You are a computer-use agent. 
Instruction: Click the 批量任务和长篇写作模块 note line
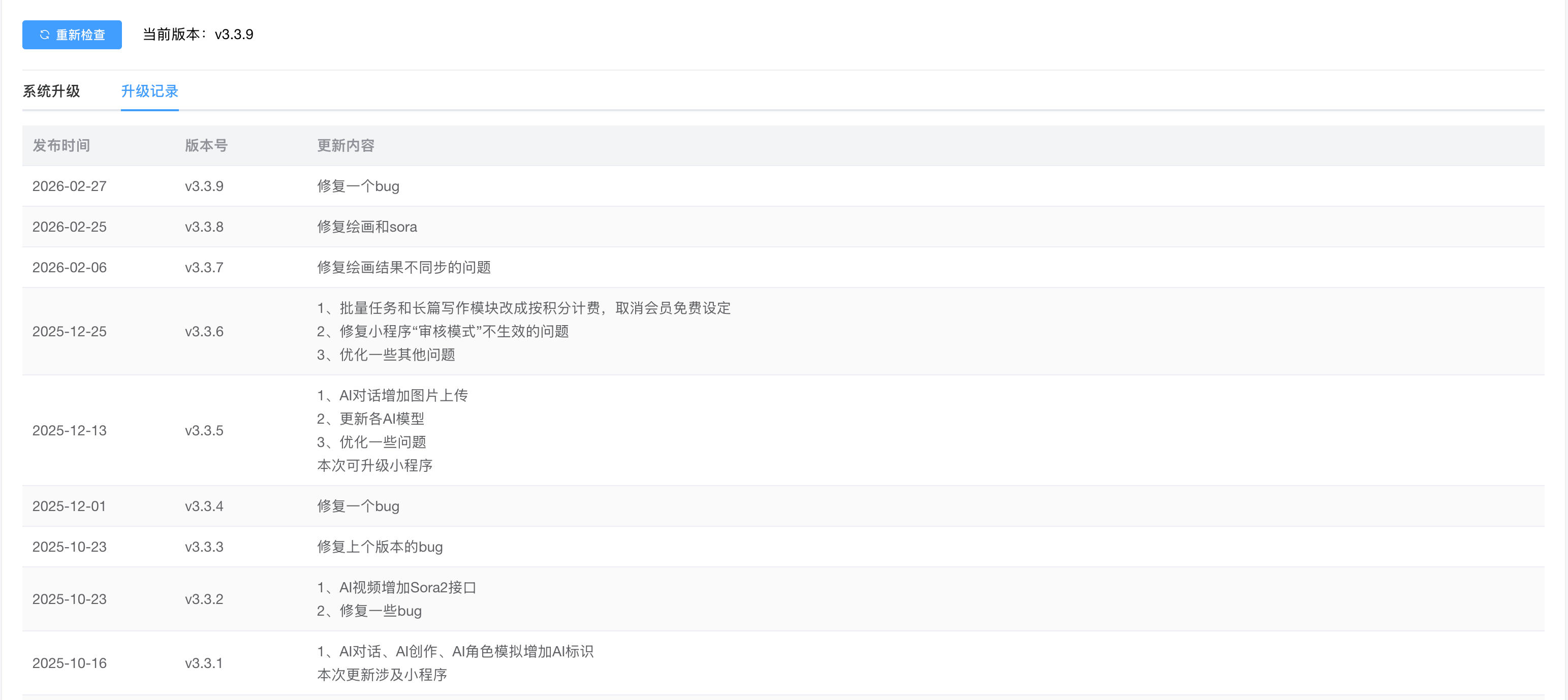tap(523, 308)
